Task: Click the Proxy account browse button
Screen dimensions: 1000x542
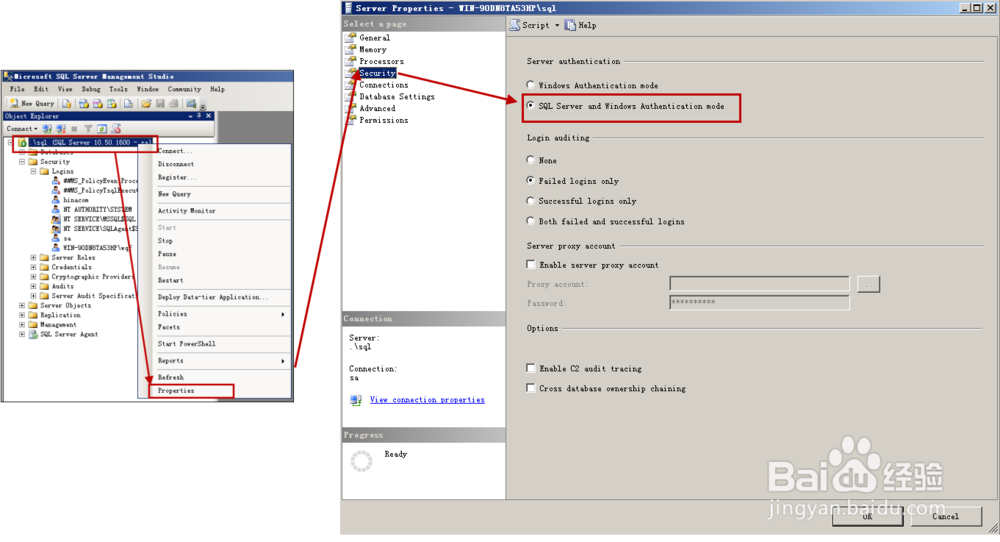Action: click(869, 284)
